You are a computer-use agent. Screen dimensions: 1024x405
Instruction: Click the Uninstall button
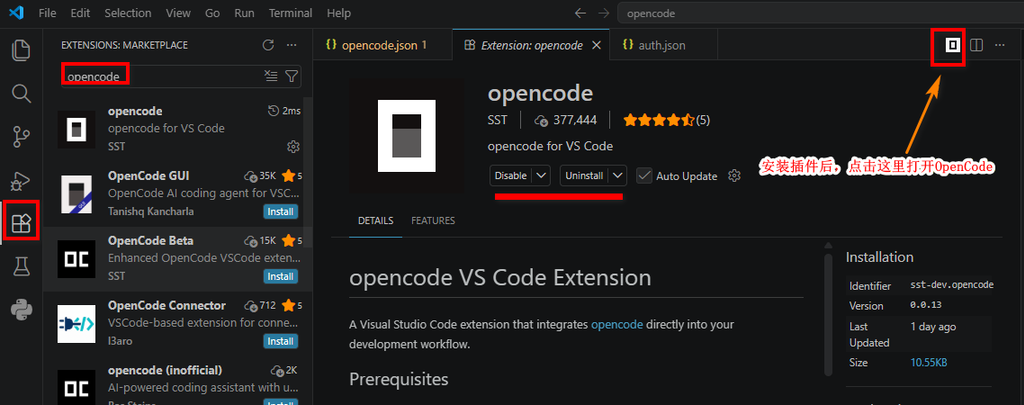(x=584, y=176)
